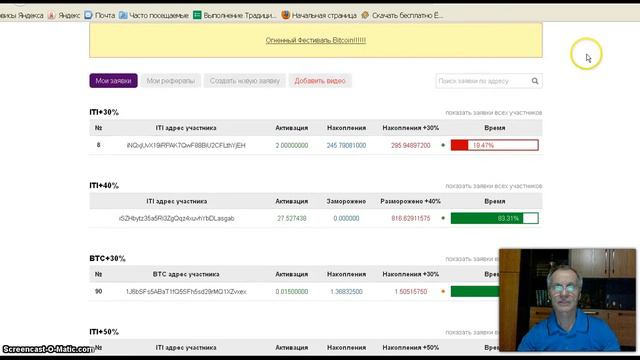Click the Заморожено column header

pos(346,201)
